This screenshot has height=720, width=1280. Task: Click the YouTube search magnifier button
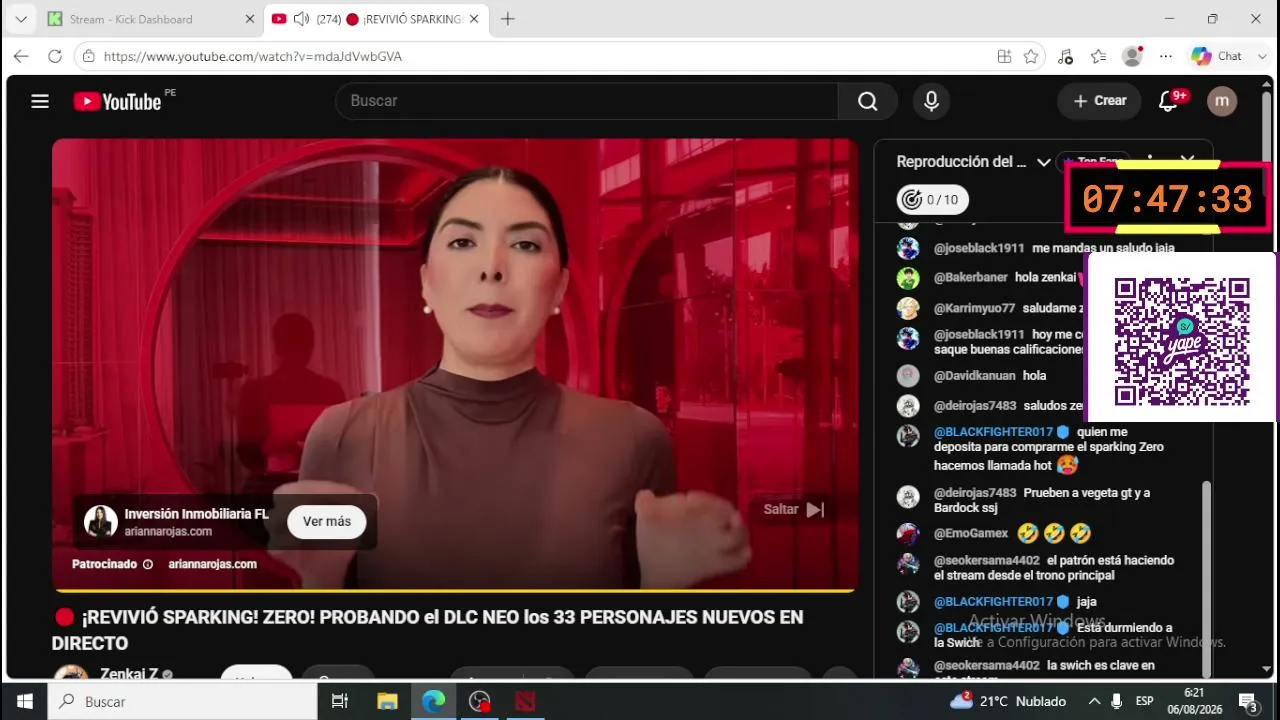867,101
